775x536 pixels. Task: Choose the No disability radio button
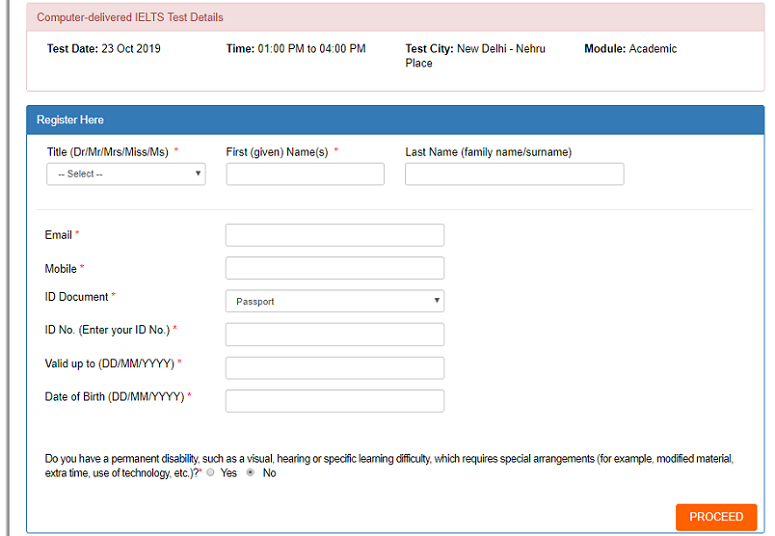(250, 473)
